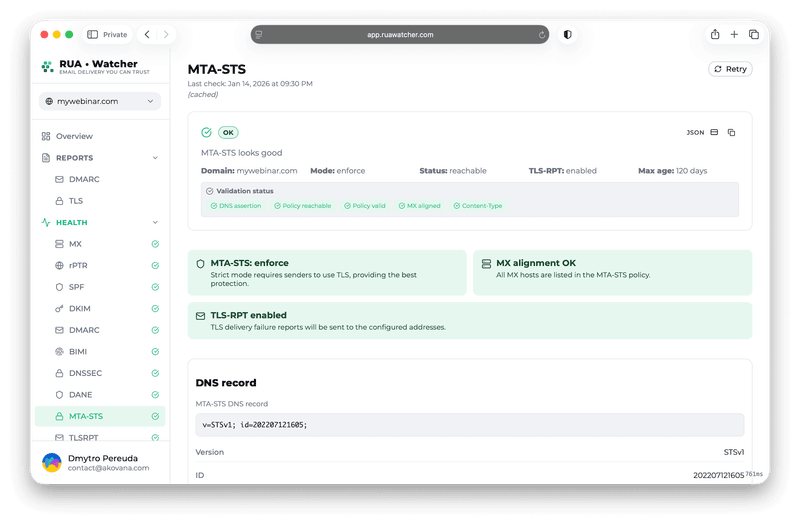Viewport: 800px width, 524px height.
Task: Click the TLS-RPT enabled card
Action: pyautogui.click(x=470, y=320)
